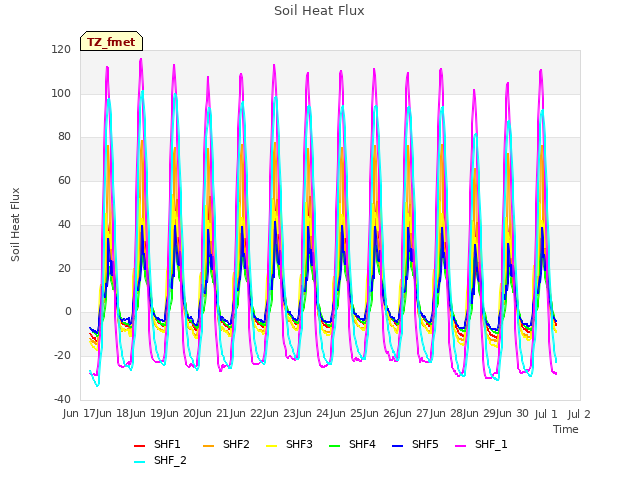640x480 pixels.
Task: Click the -40 y-axis tick label
Action: tap(62, 399)
